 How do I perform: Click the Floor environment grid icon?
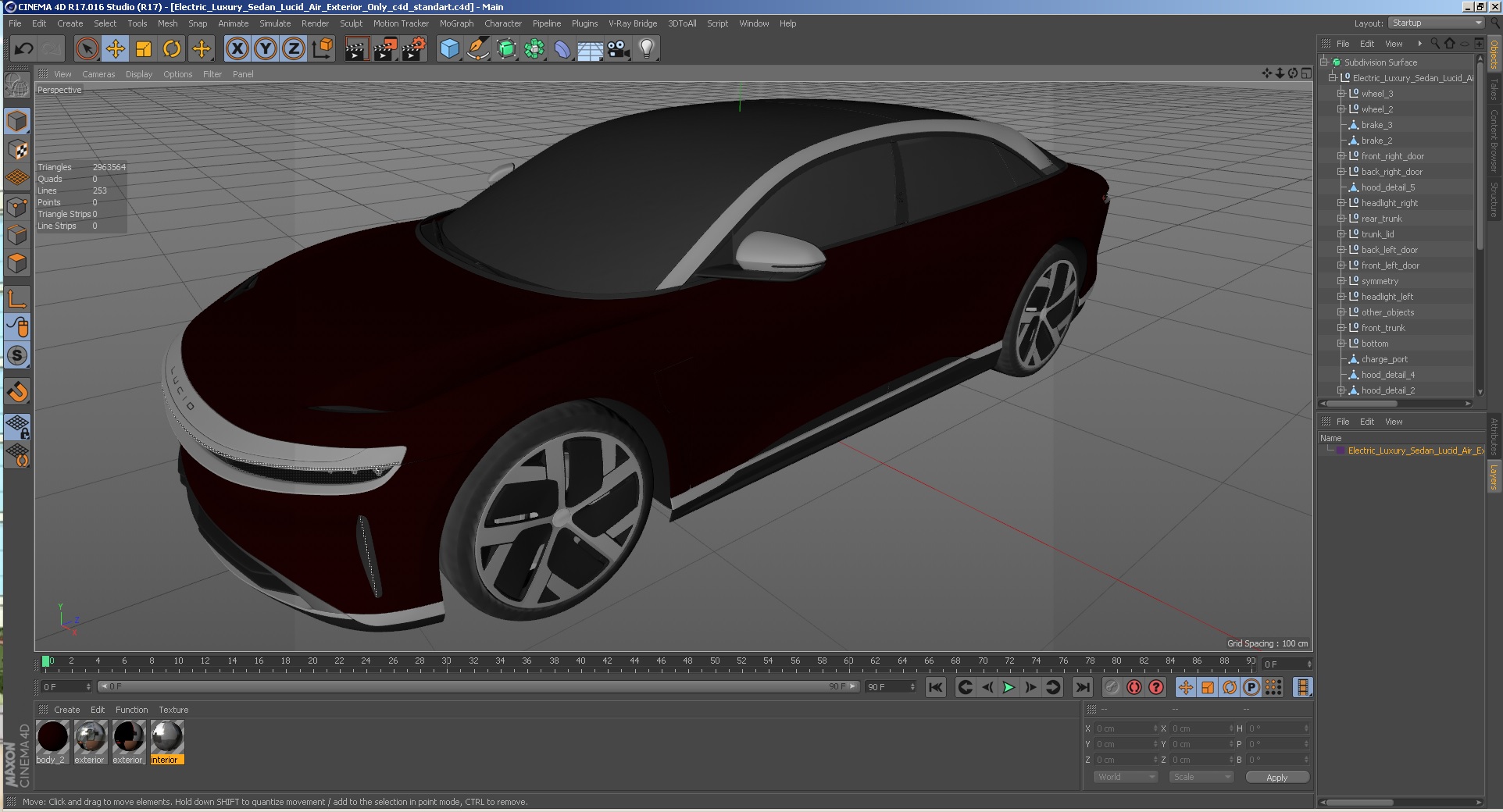click(591, 49)
